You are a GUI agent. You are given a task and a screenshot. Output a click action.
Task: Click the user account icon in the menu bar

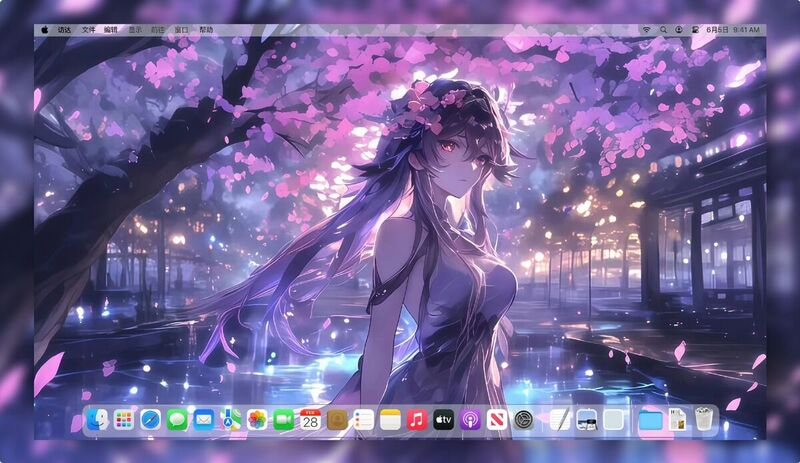pyautogui.click(x=679, y=30)
